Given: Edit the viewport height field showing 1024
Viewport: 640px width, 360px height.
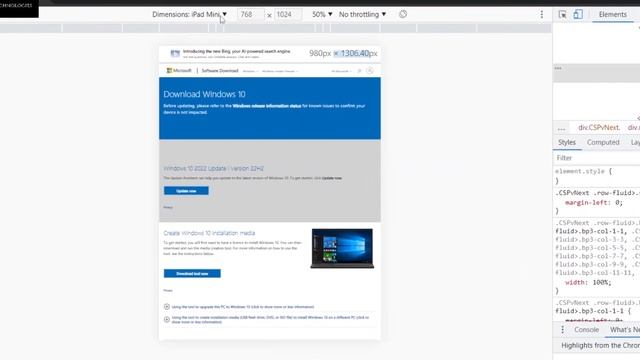Looking at the screenshot, I should click(288, 14).
